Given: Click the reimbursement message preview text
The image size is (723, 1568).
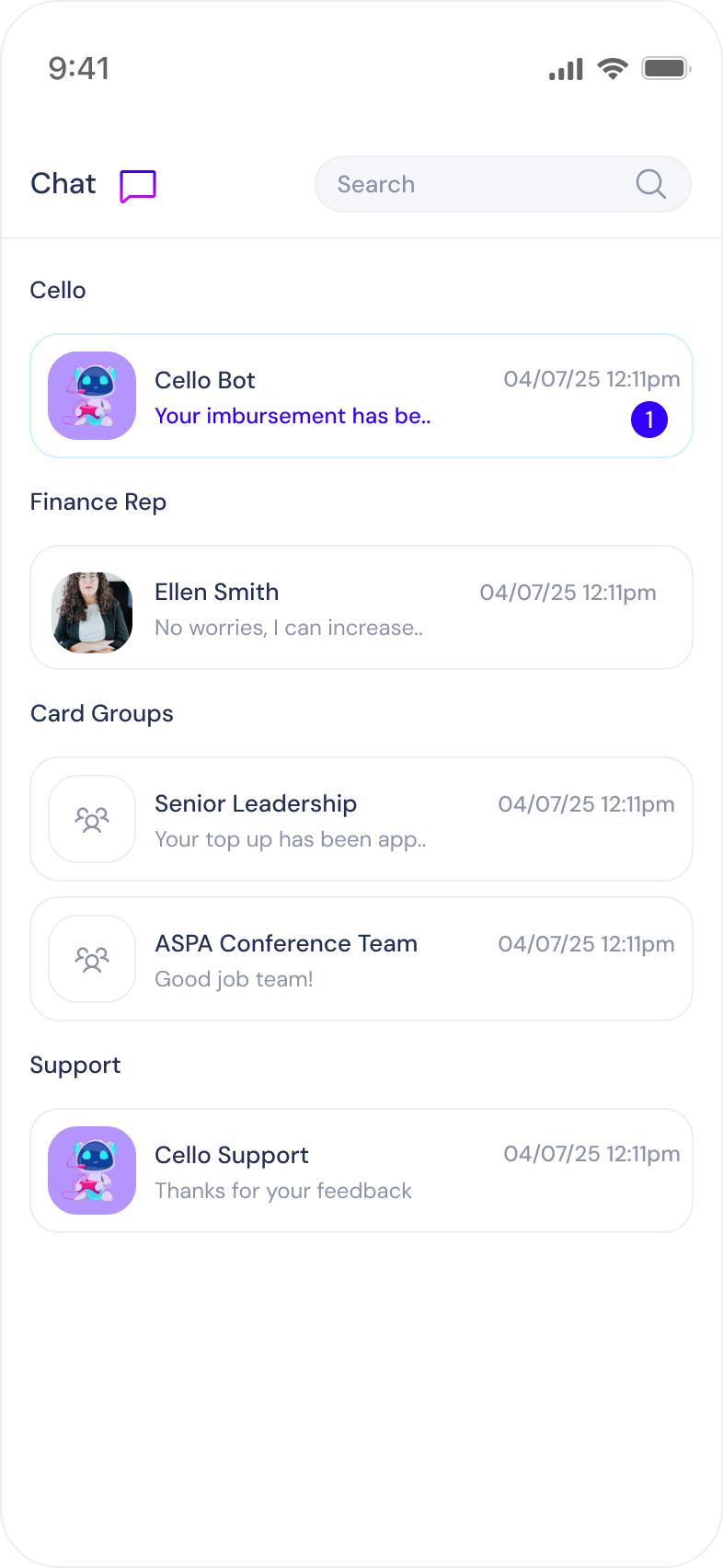Looking at the screenshot, I should (293, 416).
